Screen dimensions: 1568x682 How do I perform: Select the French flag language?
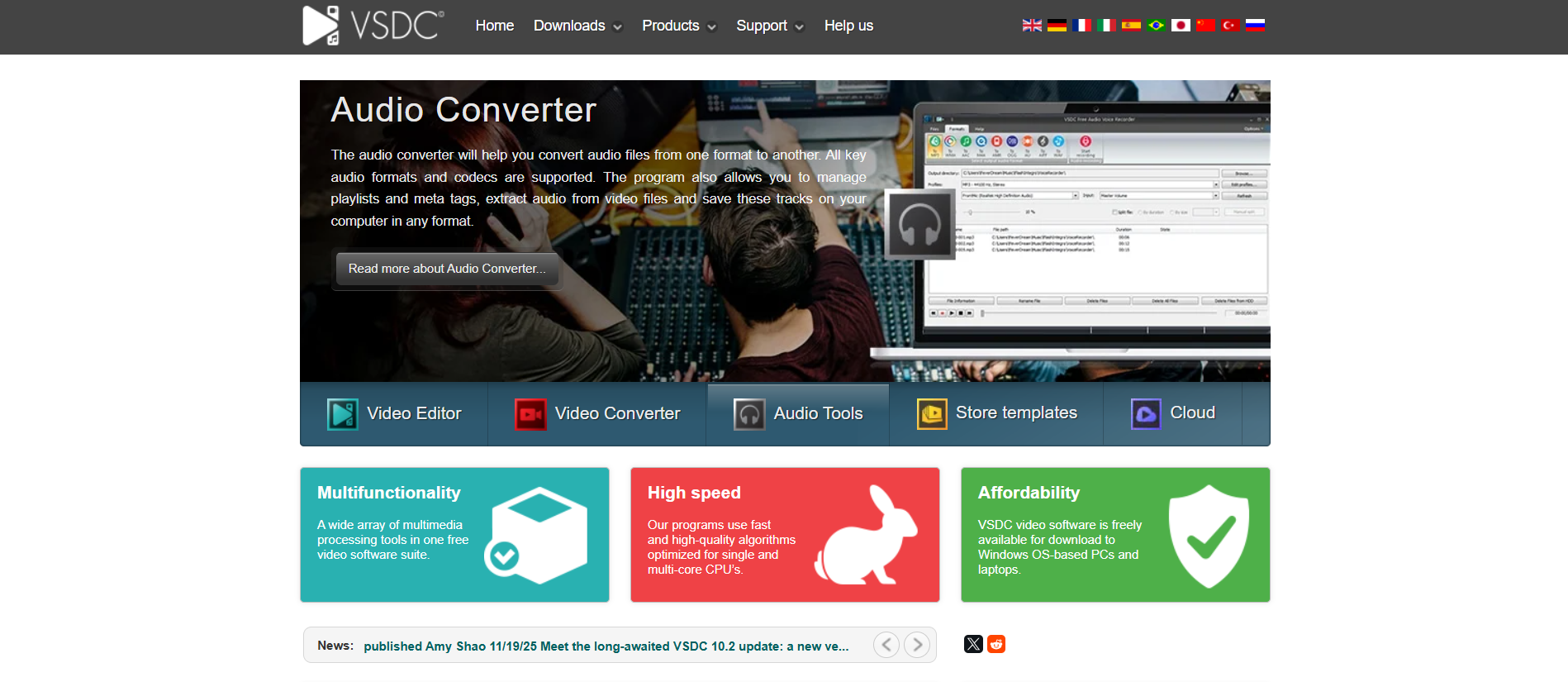point(1081,25)
